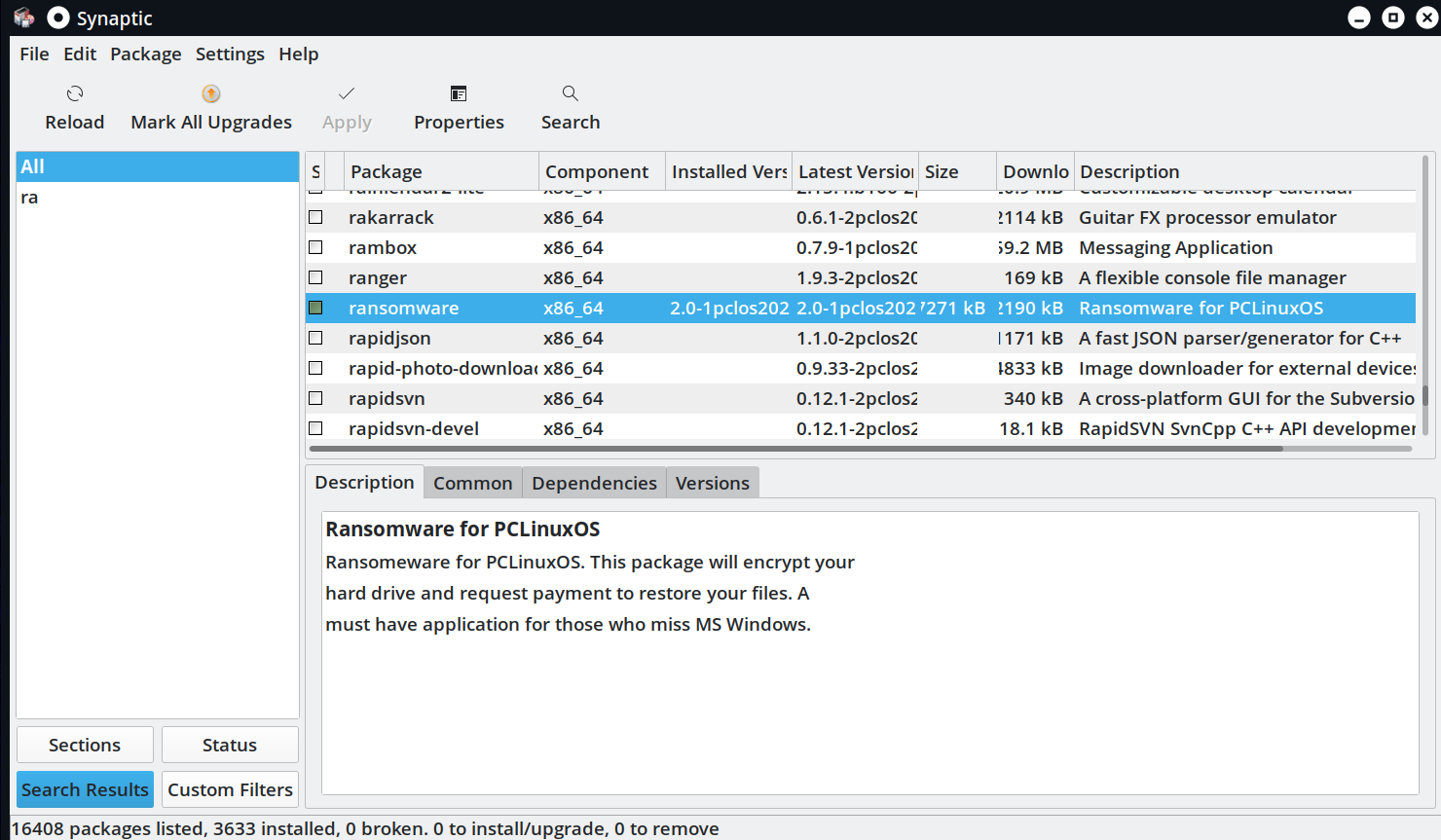Toggle the rapidjson package checkbox
This screenshot has height=840, width=1441.
click(x=315, y=338)
